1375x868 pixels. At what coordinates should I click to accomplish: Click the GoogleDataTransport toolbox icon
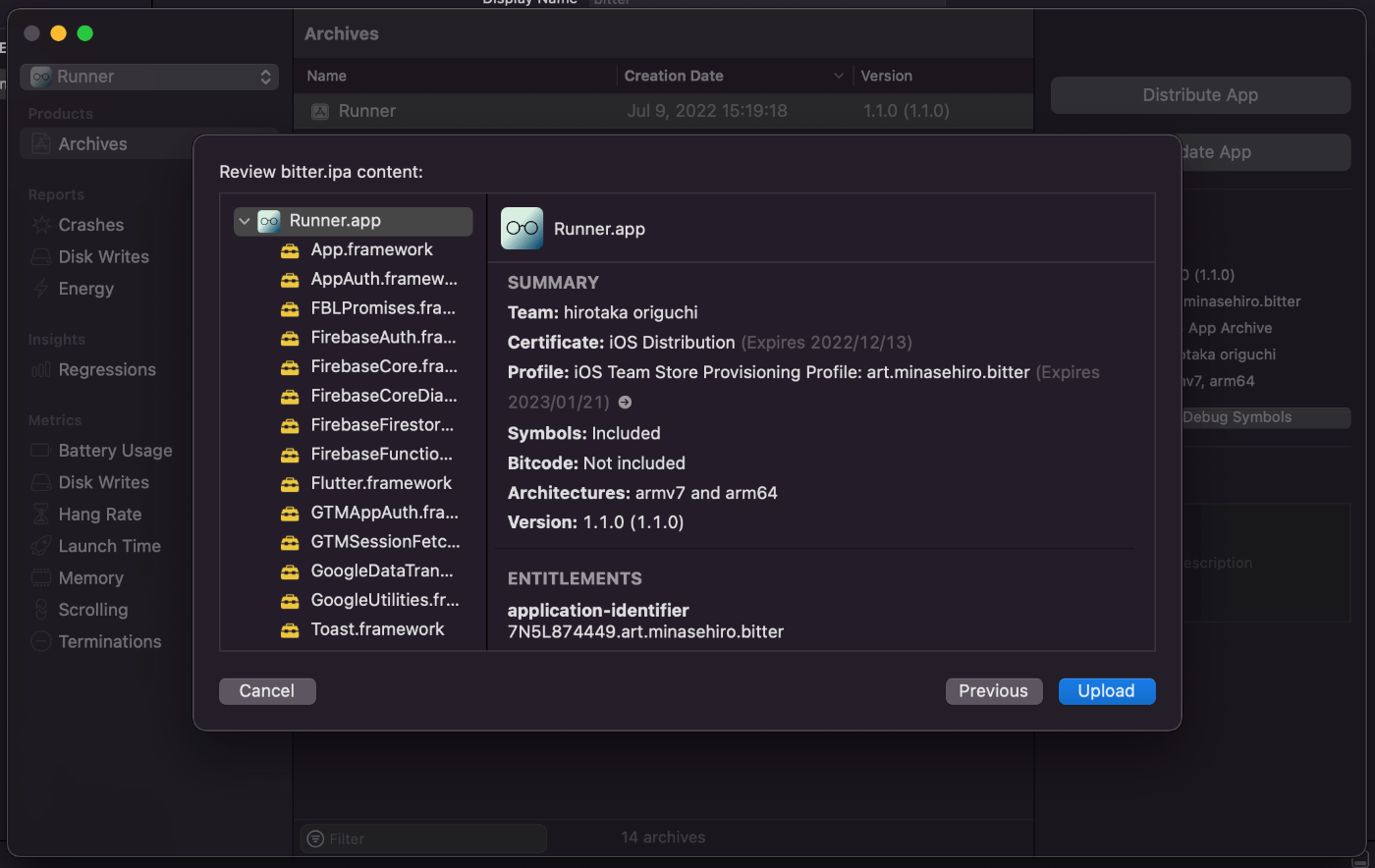pos(290,571)
